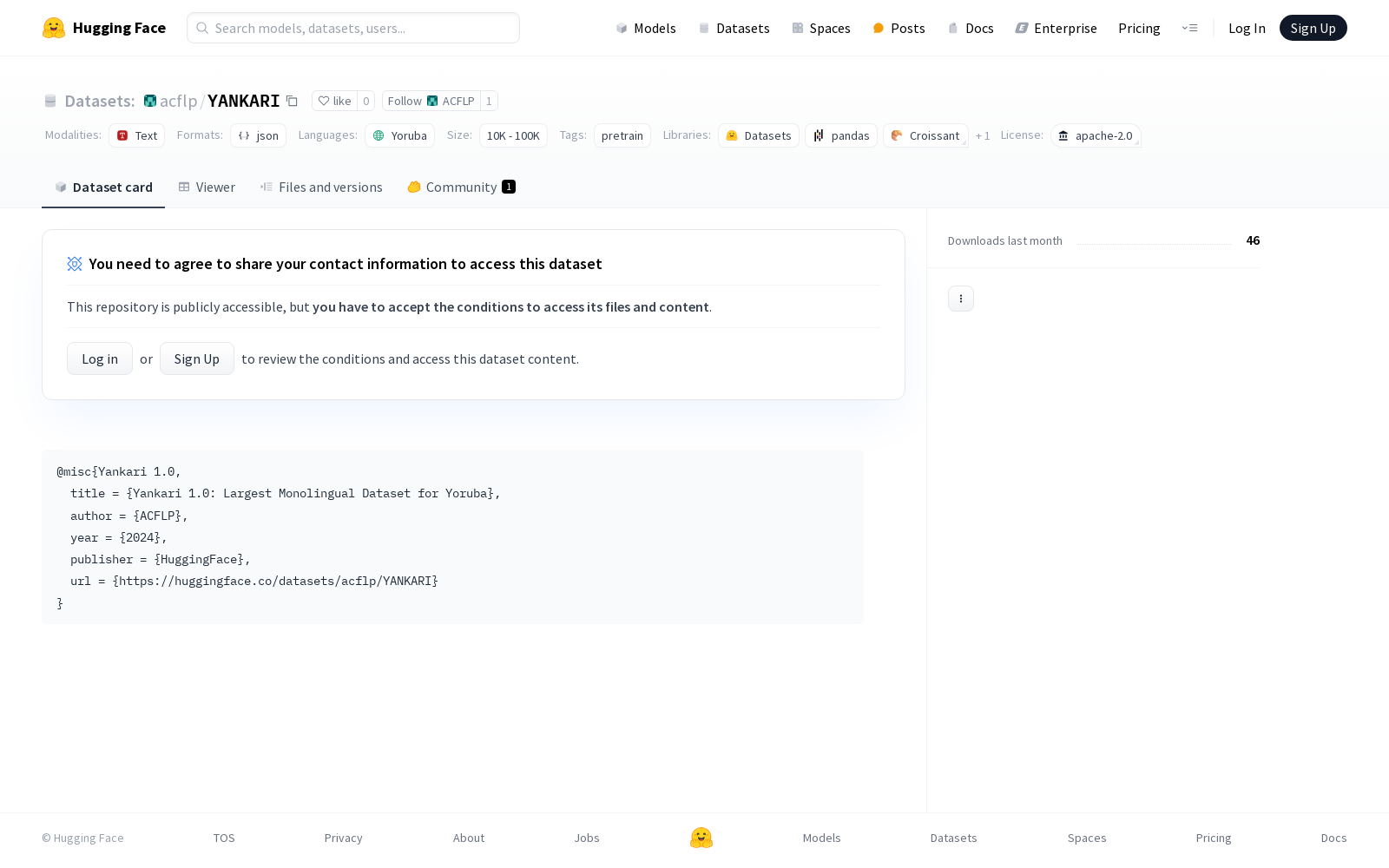Viewport: 1389px width, 868px height.
Task: Click the pretrain tag
Action: [622, 135]
